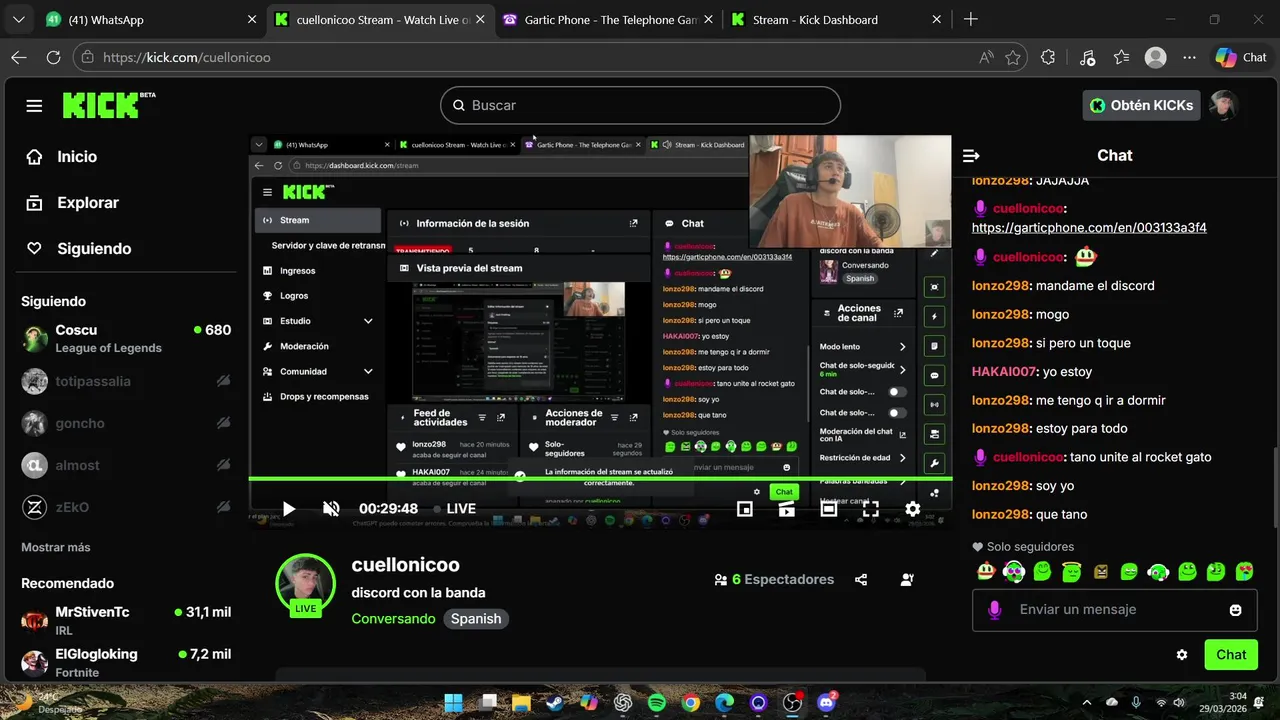Open the browser Extensions puzzle icon
The image size is (1280, 720).
tap(1048, 57)
